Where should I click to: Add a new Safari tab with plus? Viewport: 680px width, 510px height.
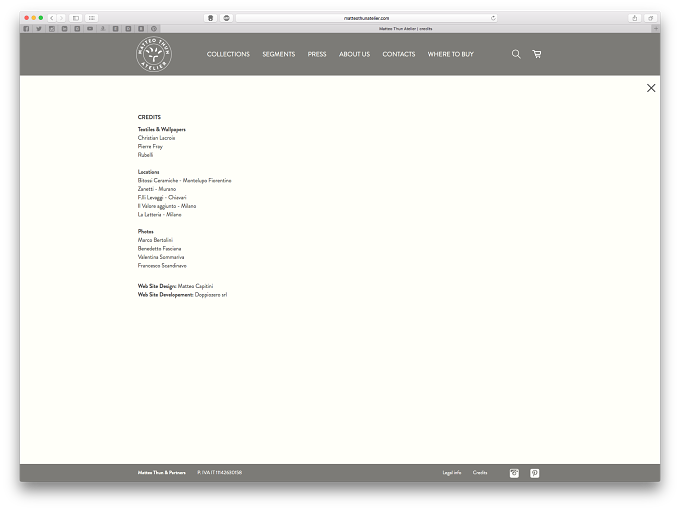[656, 29]
